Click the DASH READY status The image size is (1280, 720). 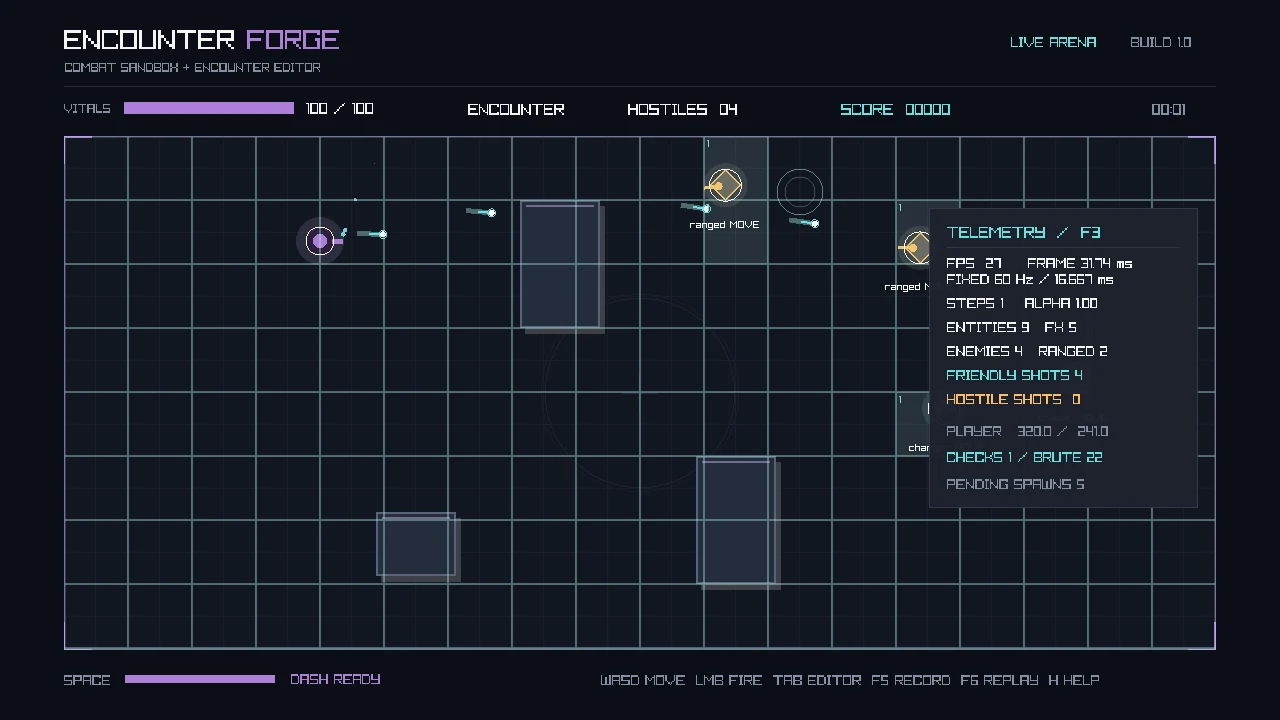335,679
